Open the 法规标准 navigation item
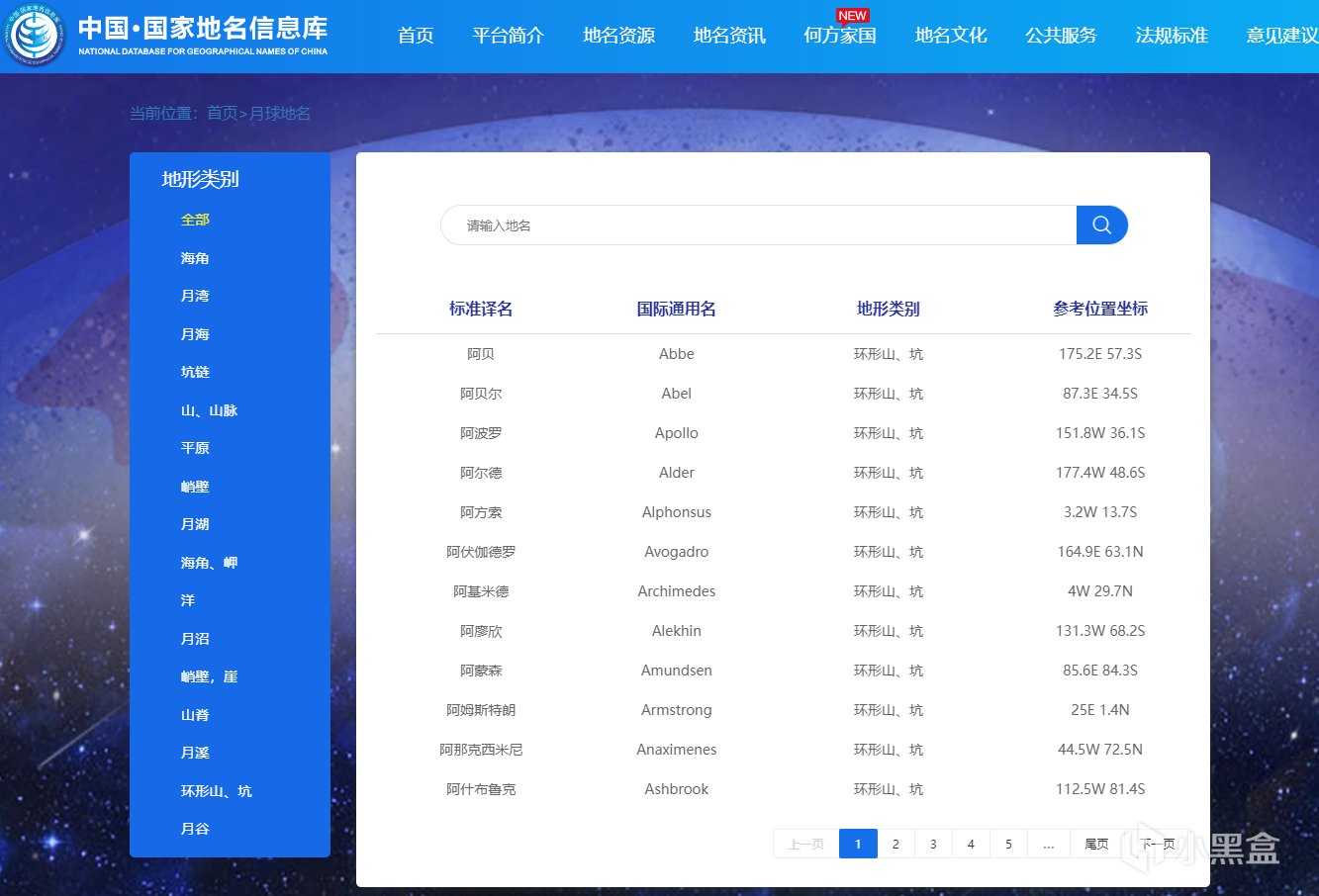 (1173, 36)
